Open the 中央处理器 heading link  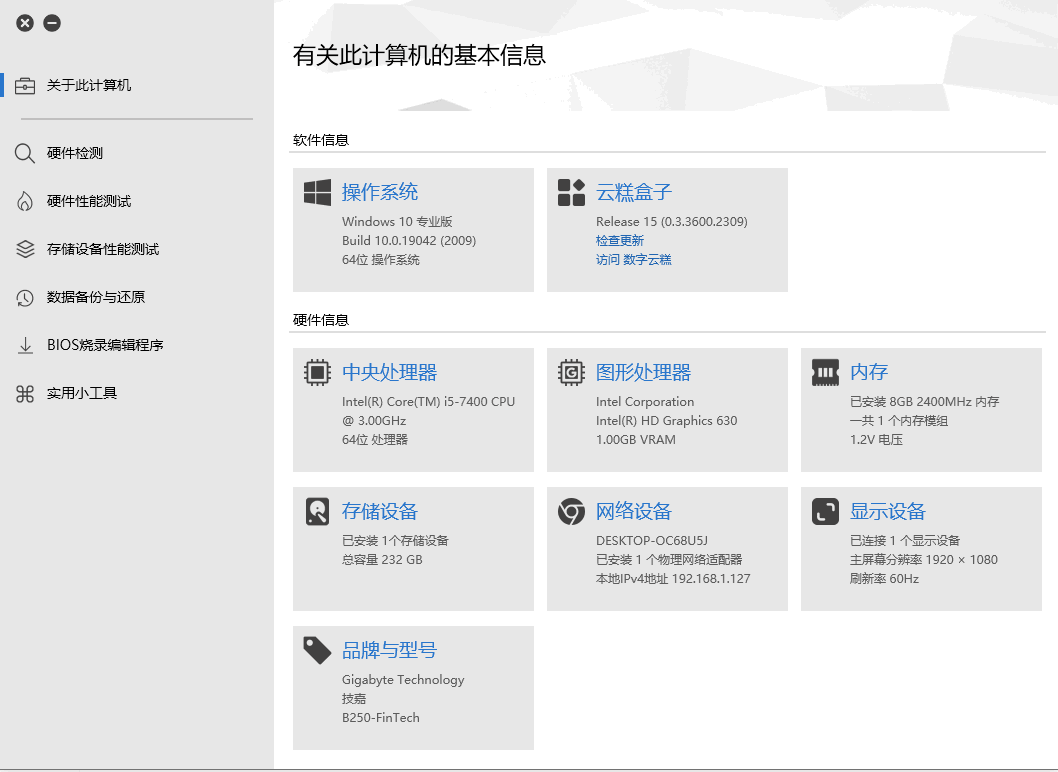click(389, 373)
